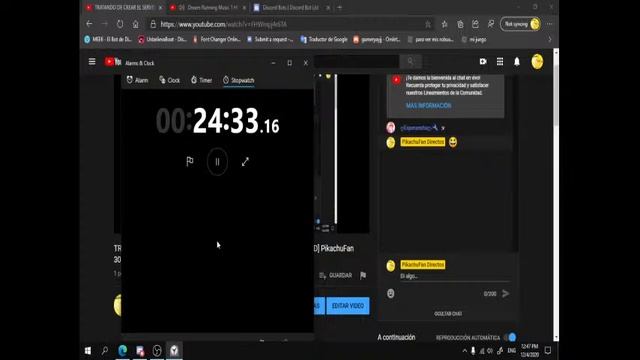Screen dimensions: 640x360
Task: Open the Submit a request bookmark
Action: 270,40
